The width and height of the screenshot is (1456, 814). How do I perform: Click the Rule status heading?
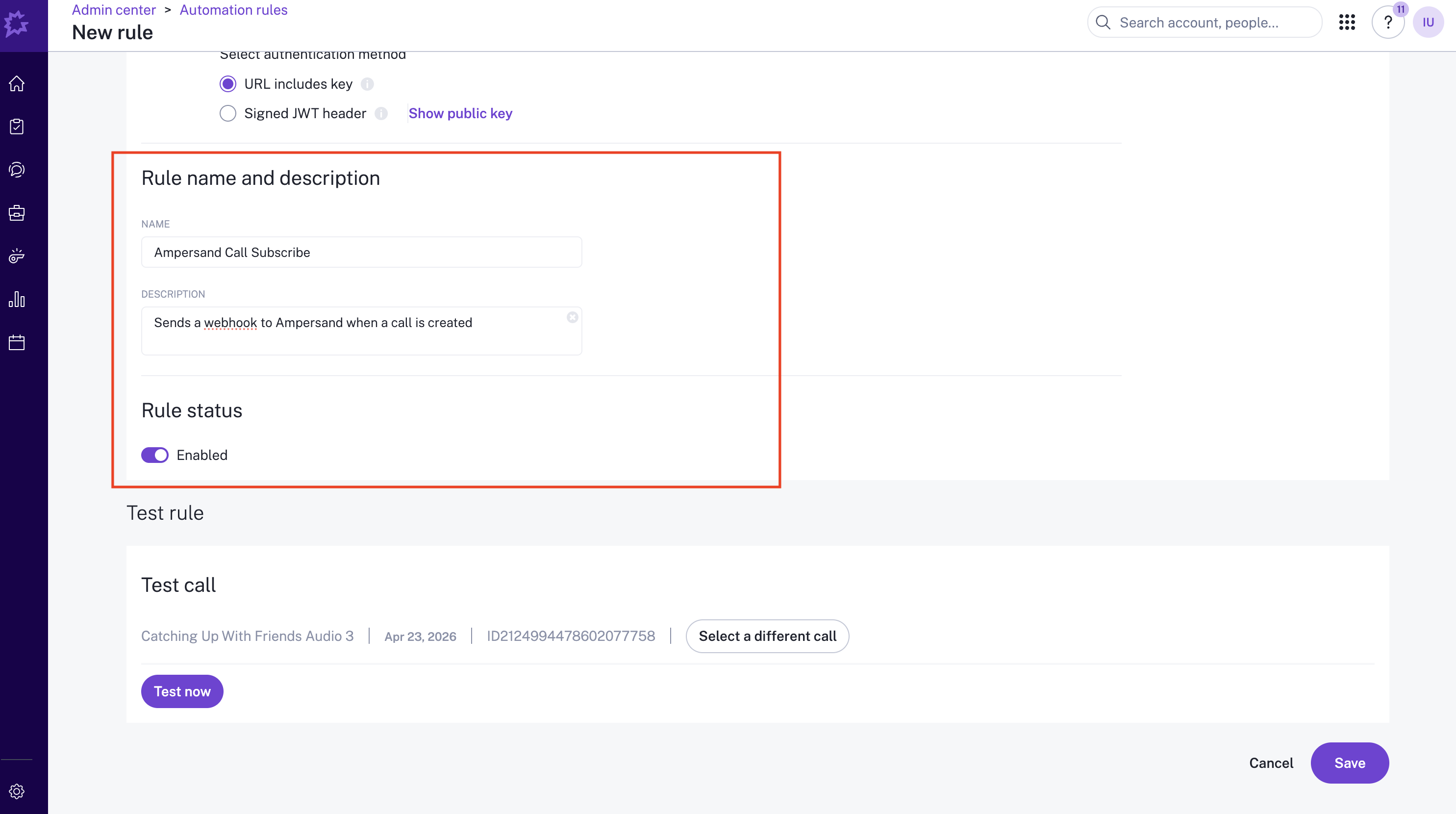coord(192,410)
